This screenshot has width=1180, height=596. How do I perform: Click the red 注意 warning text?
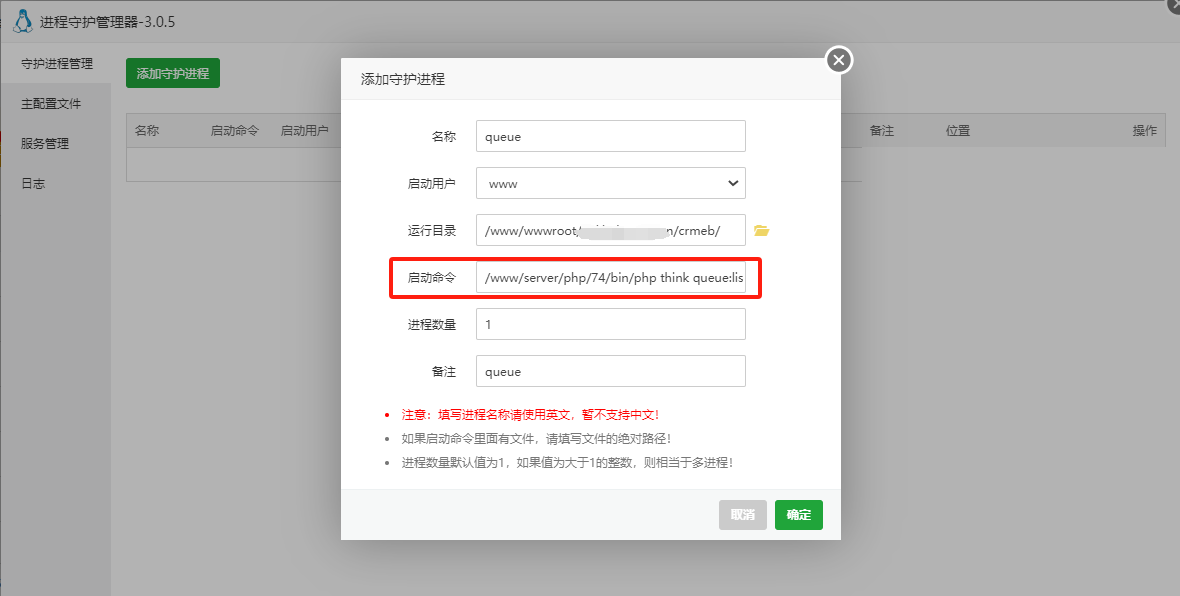(530, 415)
